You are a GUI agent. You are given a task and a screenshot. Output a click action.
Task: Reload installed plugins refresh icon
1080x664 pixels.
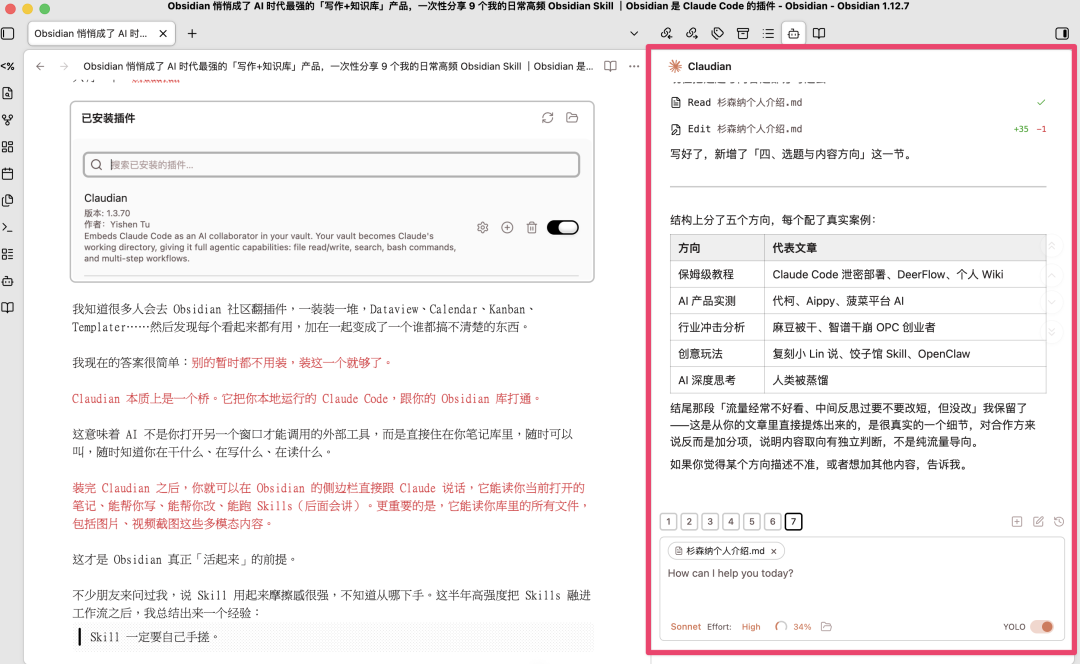pyautogui.click(x=548, y=118)
